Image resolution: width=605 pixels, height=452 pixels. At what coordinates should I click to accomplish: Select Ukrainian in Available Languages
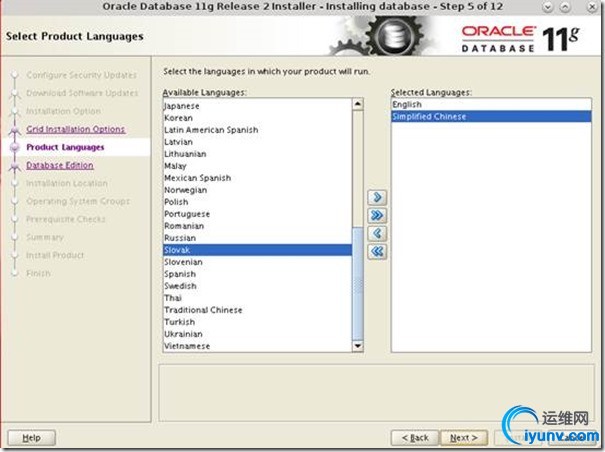click(x=257, y=334)
